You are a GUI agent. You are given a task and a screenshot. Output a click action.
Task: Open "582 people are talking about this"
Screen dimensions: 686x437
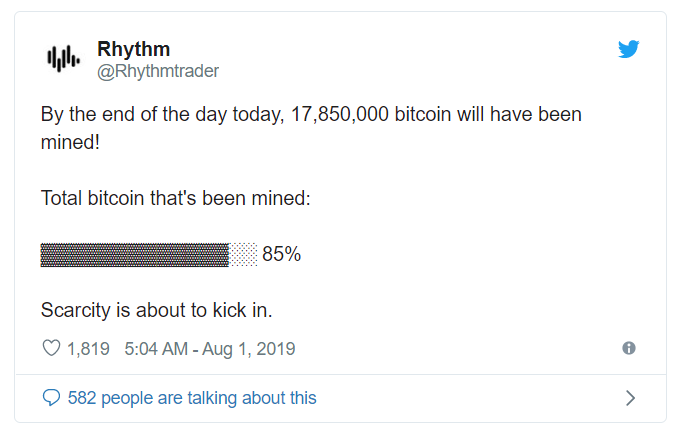tap(192, 398)
